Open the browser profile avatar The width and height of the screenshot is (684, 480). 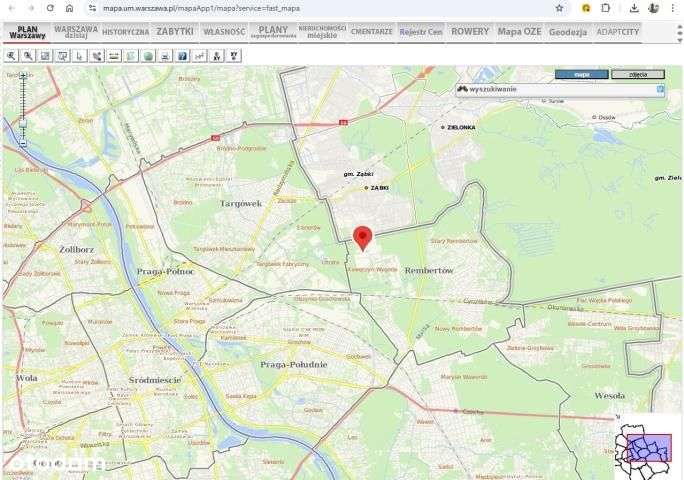(653, 8)
